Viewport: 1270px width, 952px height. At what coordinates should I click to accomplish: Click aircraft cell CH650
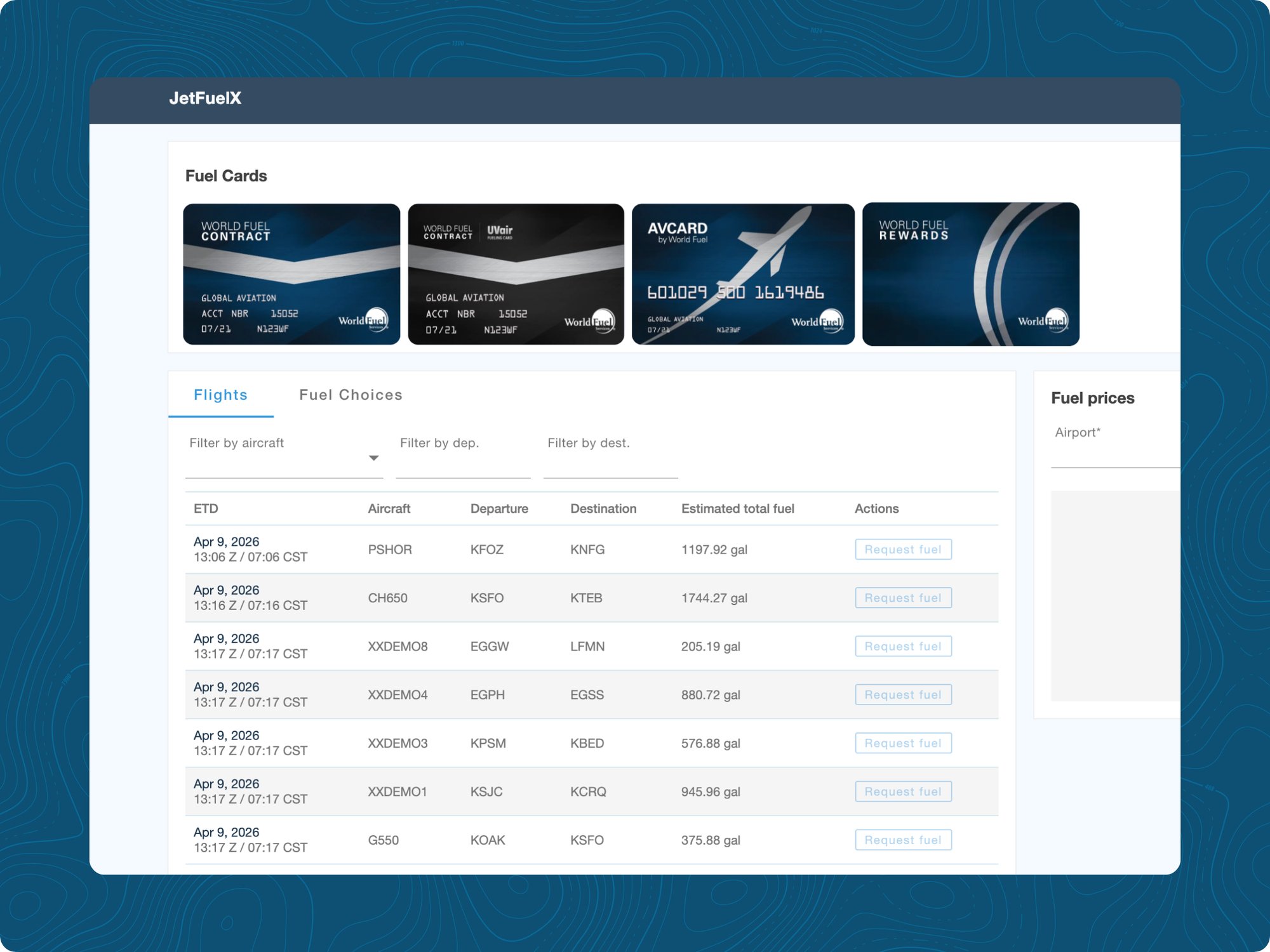pos(388,598)
